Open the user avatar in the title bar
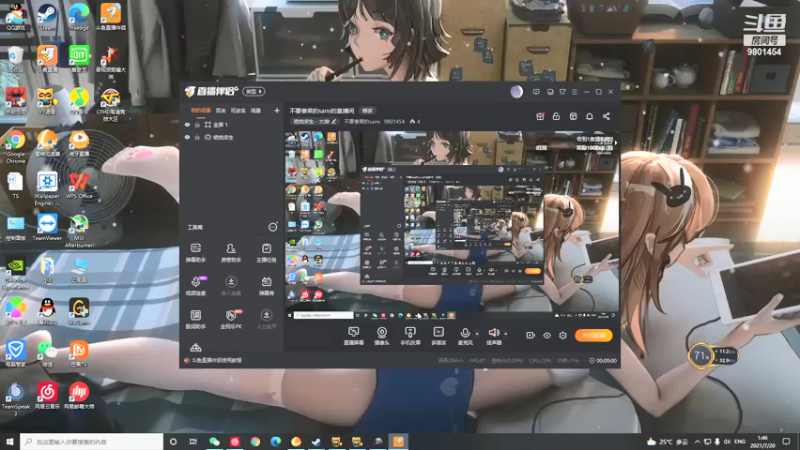800x450 pixels. point(516,92)
